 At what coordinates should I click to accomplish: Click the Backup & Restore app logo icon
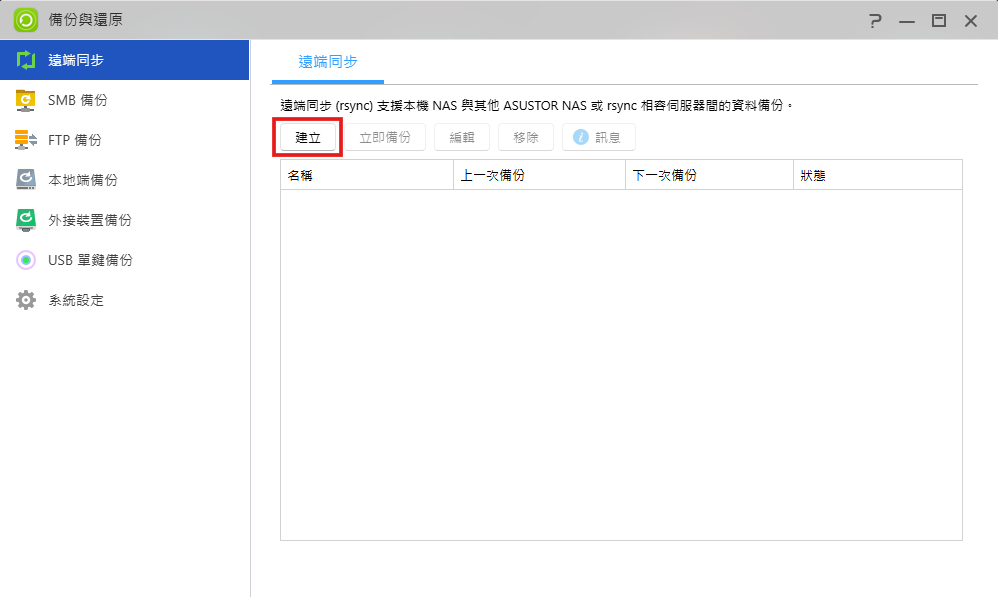click(25, 20)
